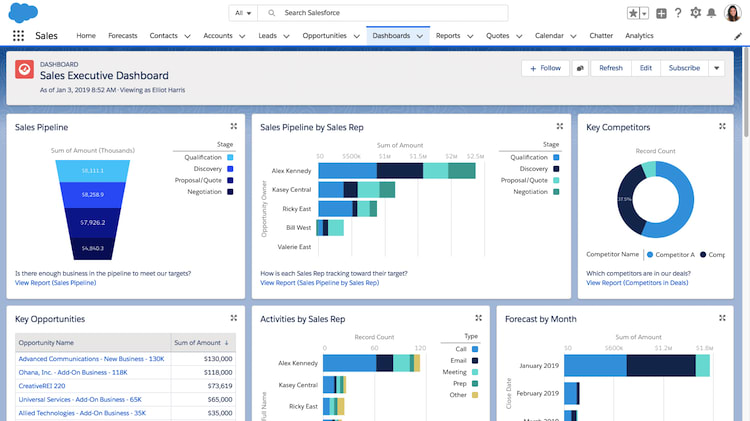Click Negotiation swatch in Sales Rep legend
Screen dimensions: 750x421
(x=556, y=192)
